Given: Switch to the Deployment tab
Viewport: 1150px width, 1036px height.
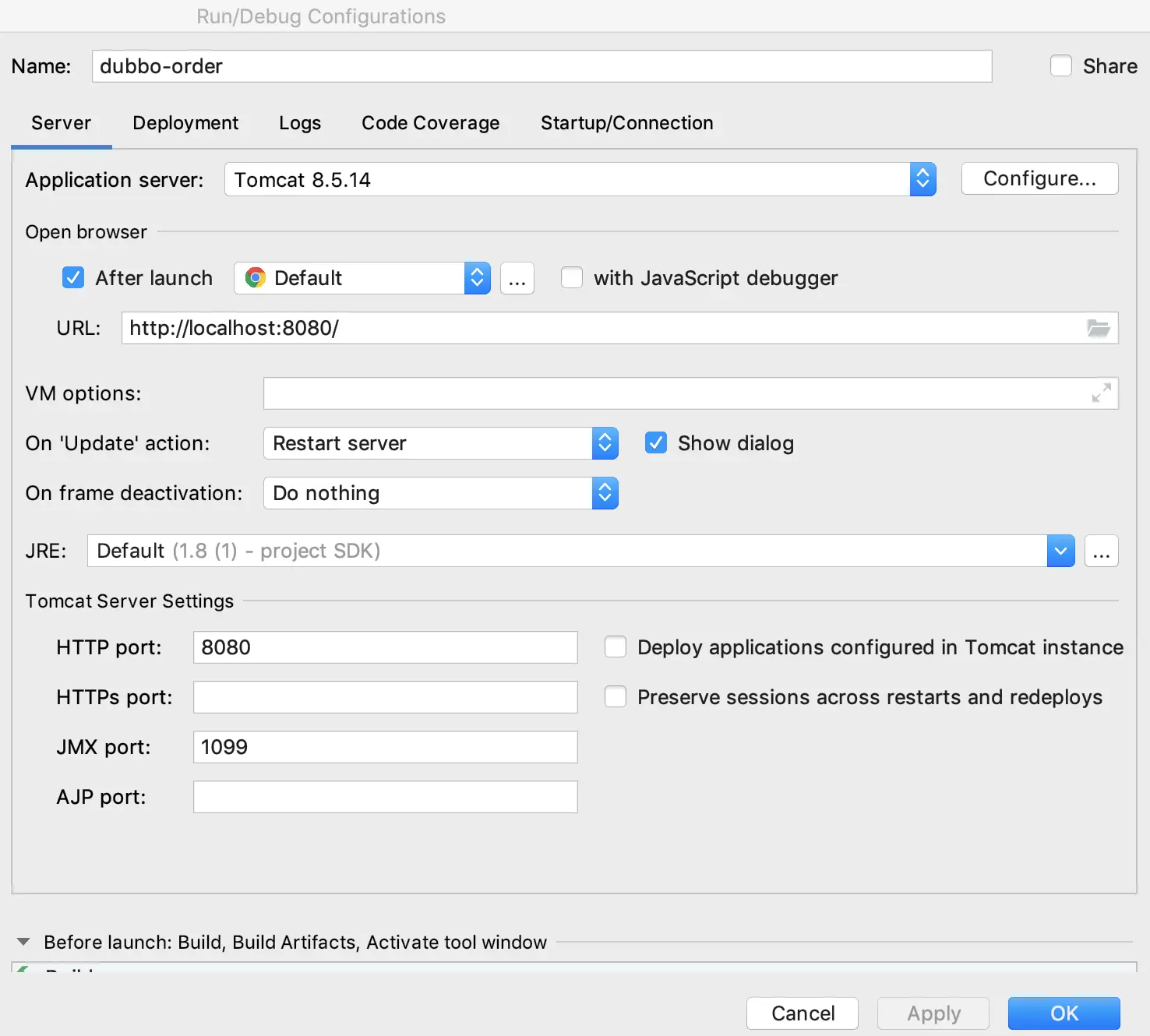Looking at the screenshot, I should [185, 123].
